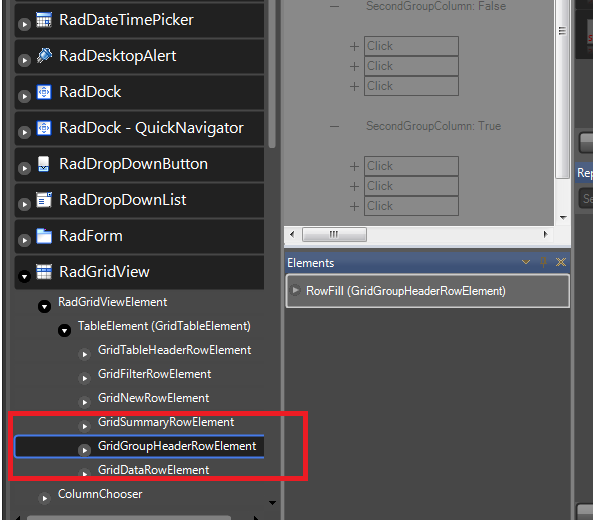Select RowFill (GridGroupHeaderRowElement) element

(x=428, y=291)
